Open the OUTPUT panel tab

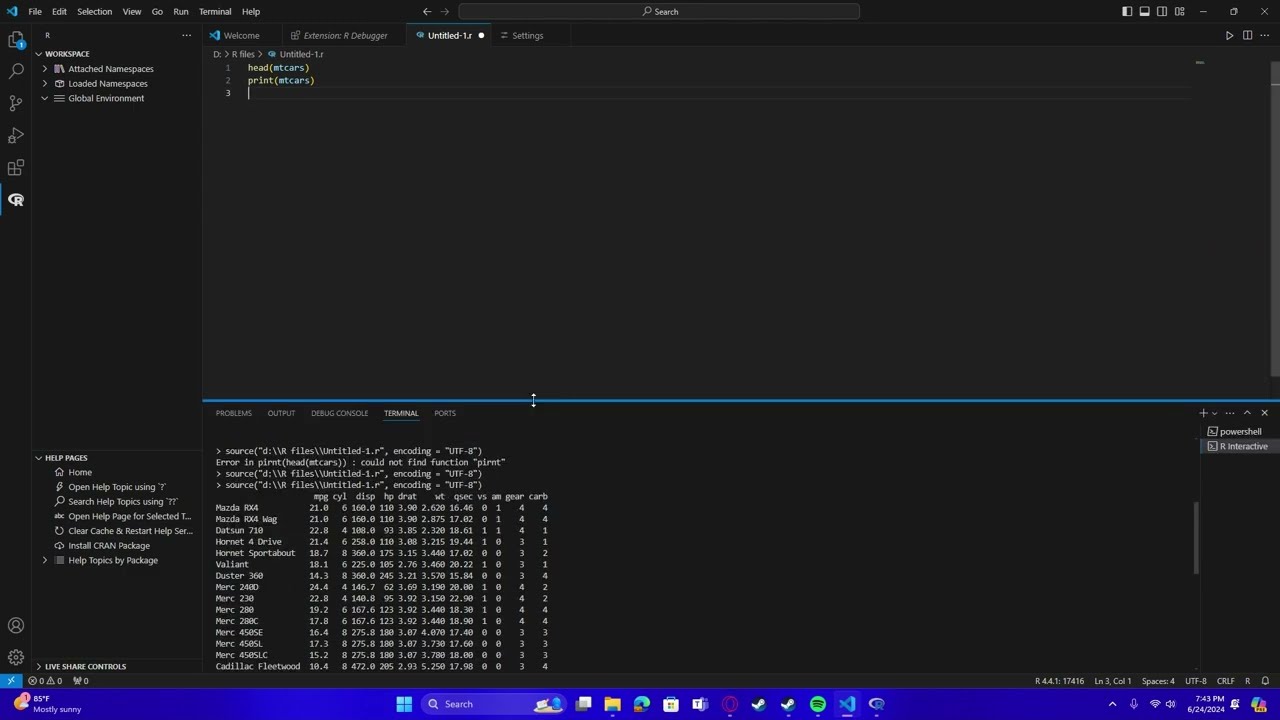pyautogui.click(x=281, y=413)
